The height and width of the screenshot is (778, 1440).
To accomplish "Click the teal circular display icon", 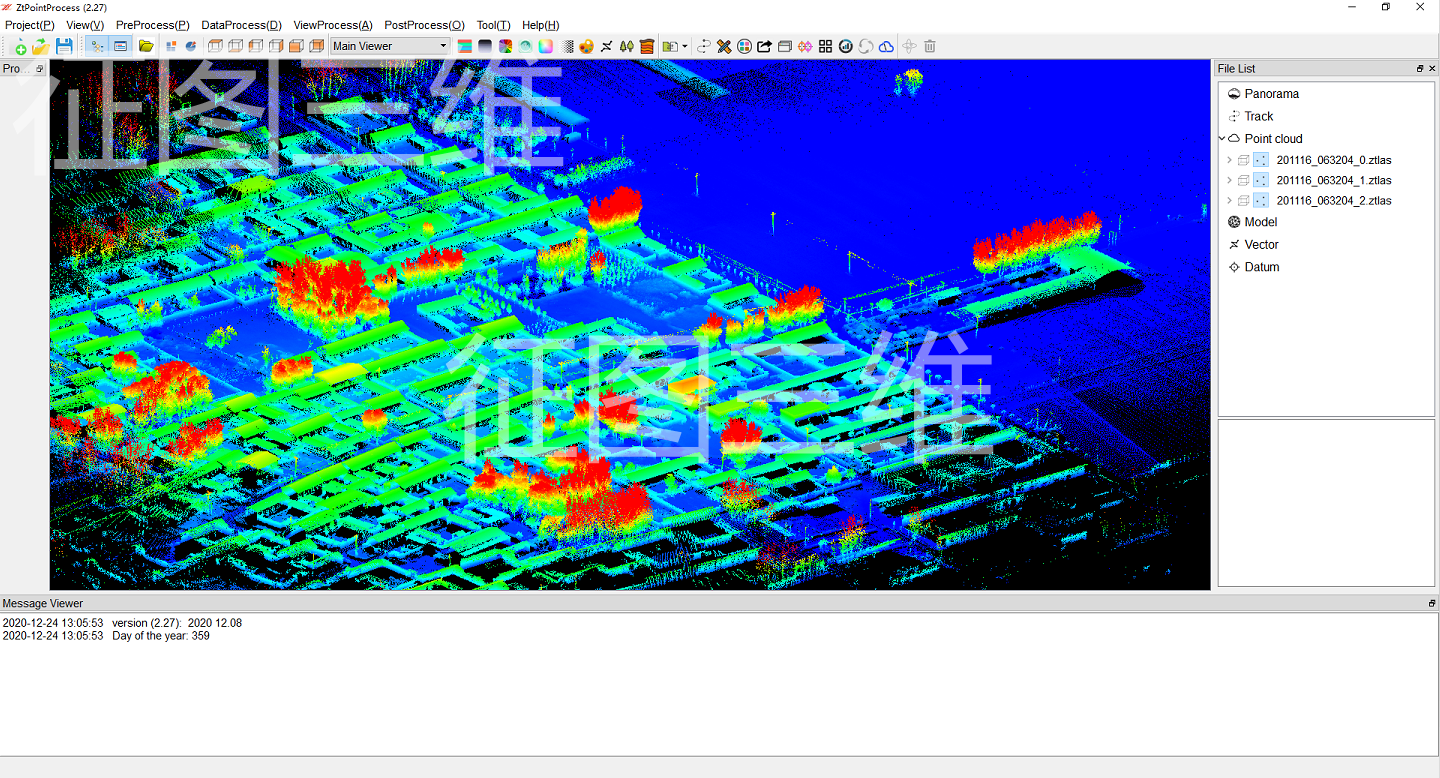I will pos(525,46).
